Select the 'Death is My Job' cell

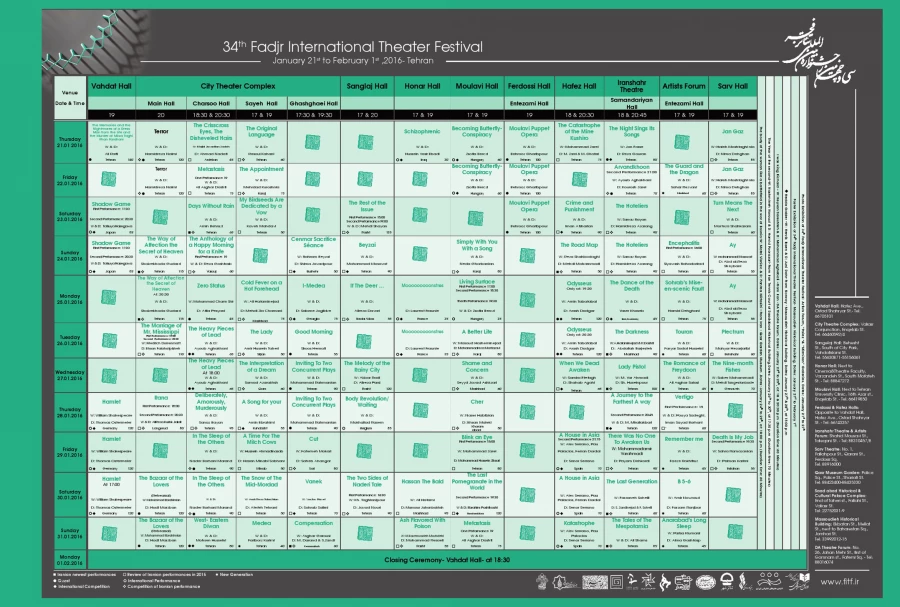click(732, 452)
